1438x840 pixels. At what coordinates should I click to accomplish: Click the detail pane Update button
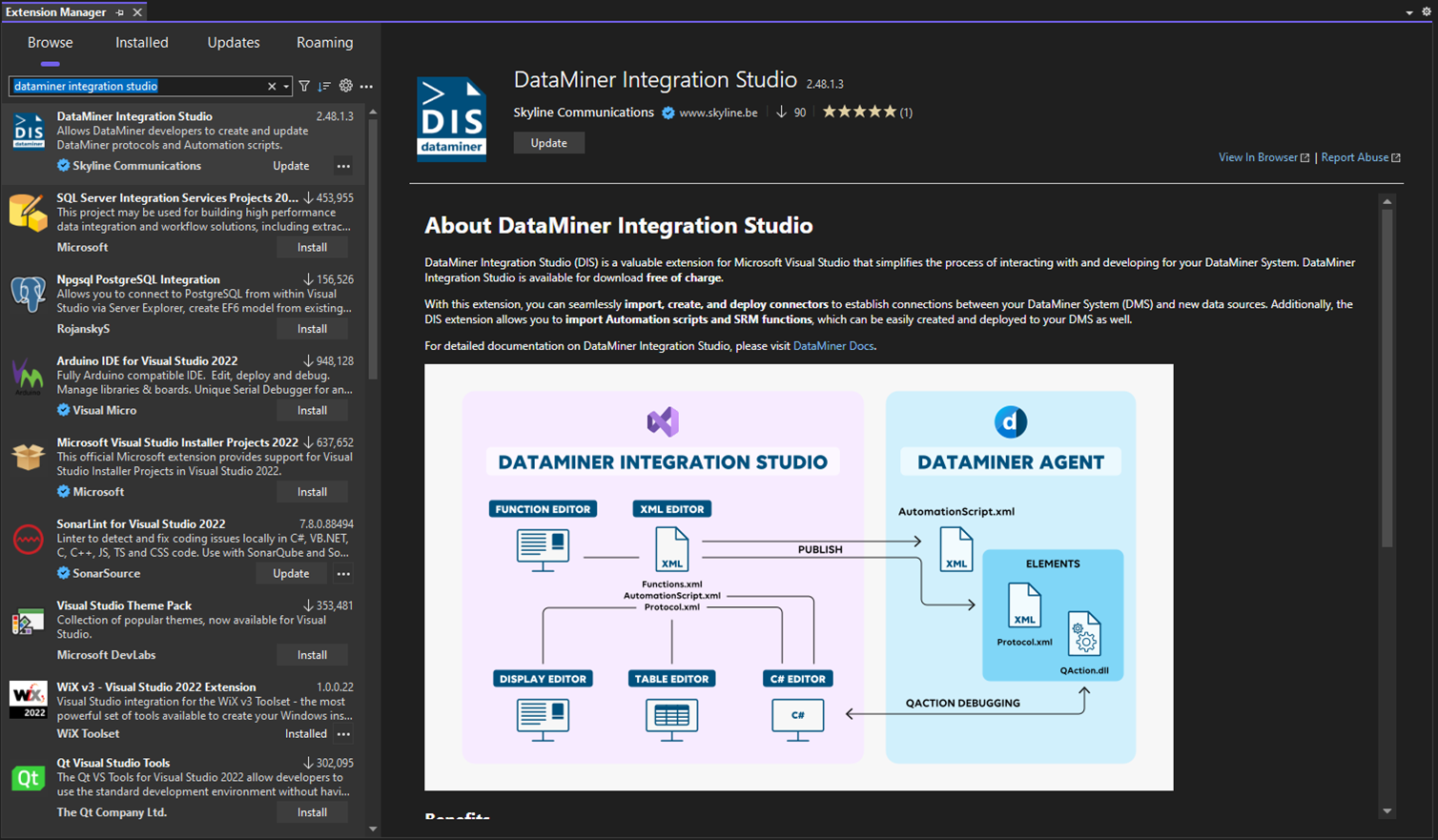coord(548,143)
